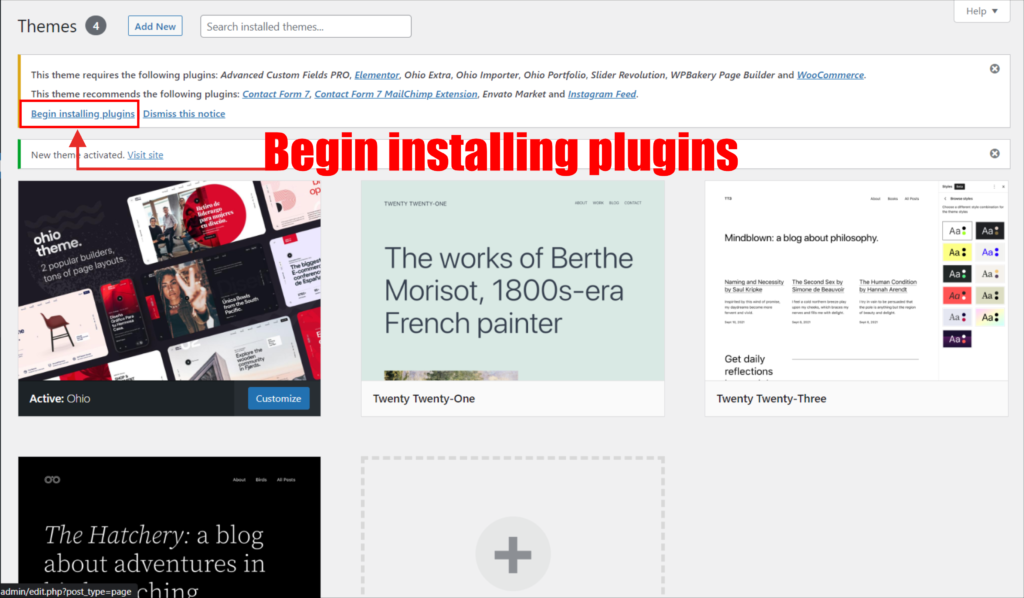
Task: Focus the Search installed themes field
Action: click(306, 26)
